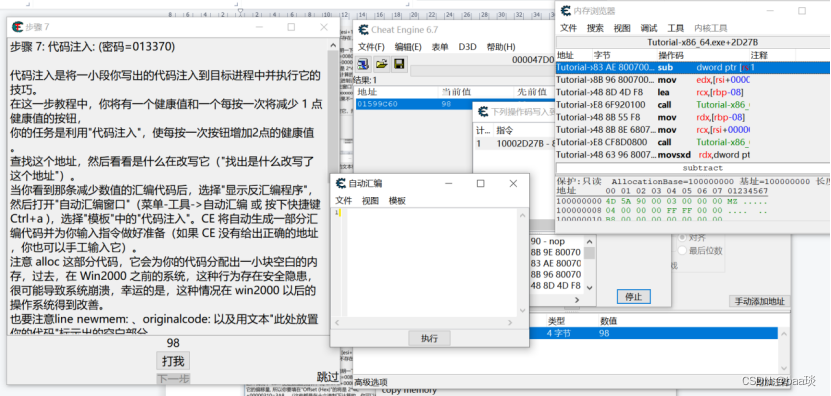Open the D3D menu in Cheat Engine
The width and height of the screenshot is (831, 396).
click(x=467, y=47)
